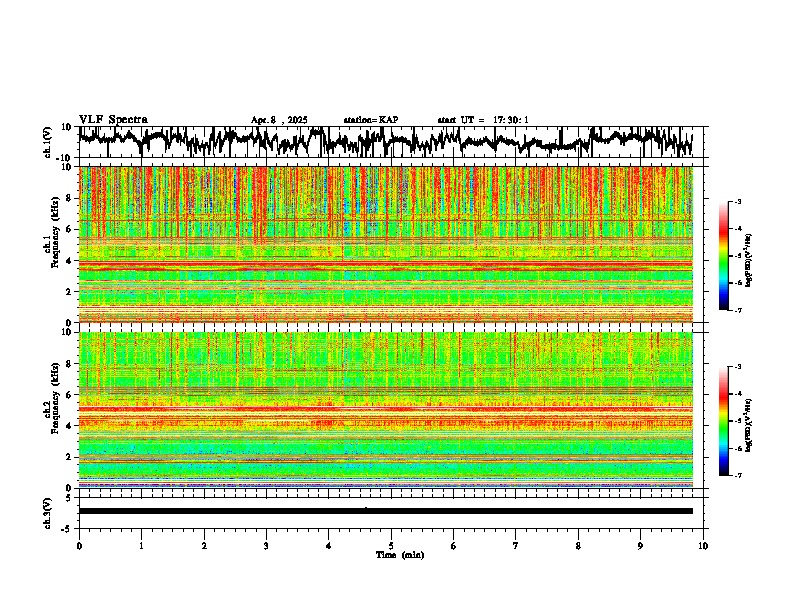
Task: Click the ch.2 color scale bar
Action: 723,421
